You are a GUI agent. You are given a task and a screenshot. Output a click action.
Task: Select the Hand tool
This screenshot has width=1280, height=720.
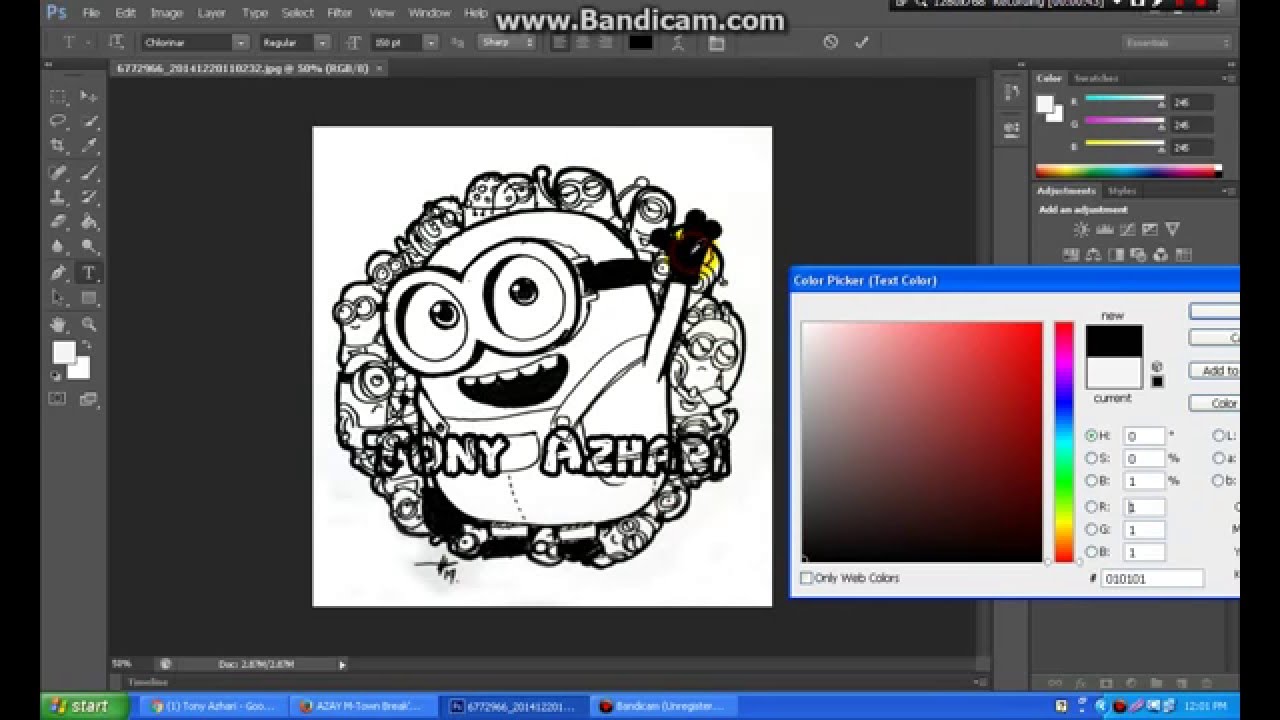pos(58,324)
